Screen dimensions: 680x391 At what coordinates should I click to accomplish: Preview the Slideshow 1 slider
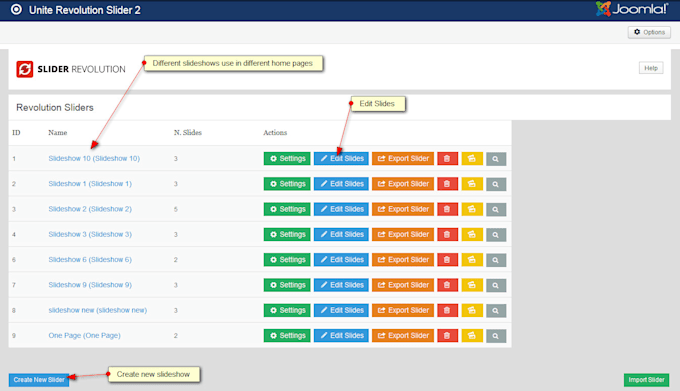496,184
